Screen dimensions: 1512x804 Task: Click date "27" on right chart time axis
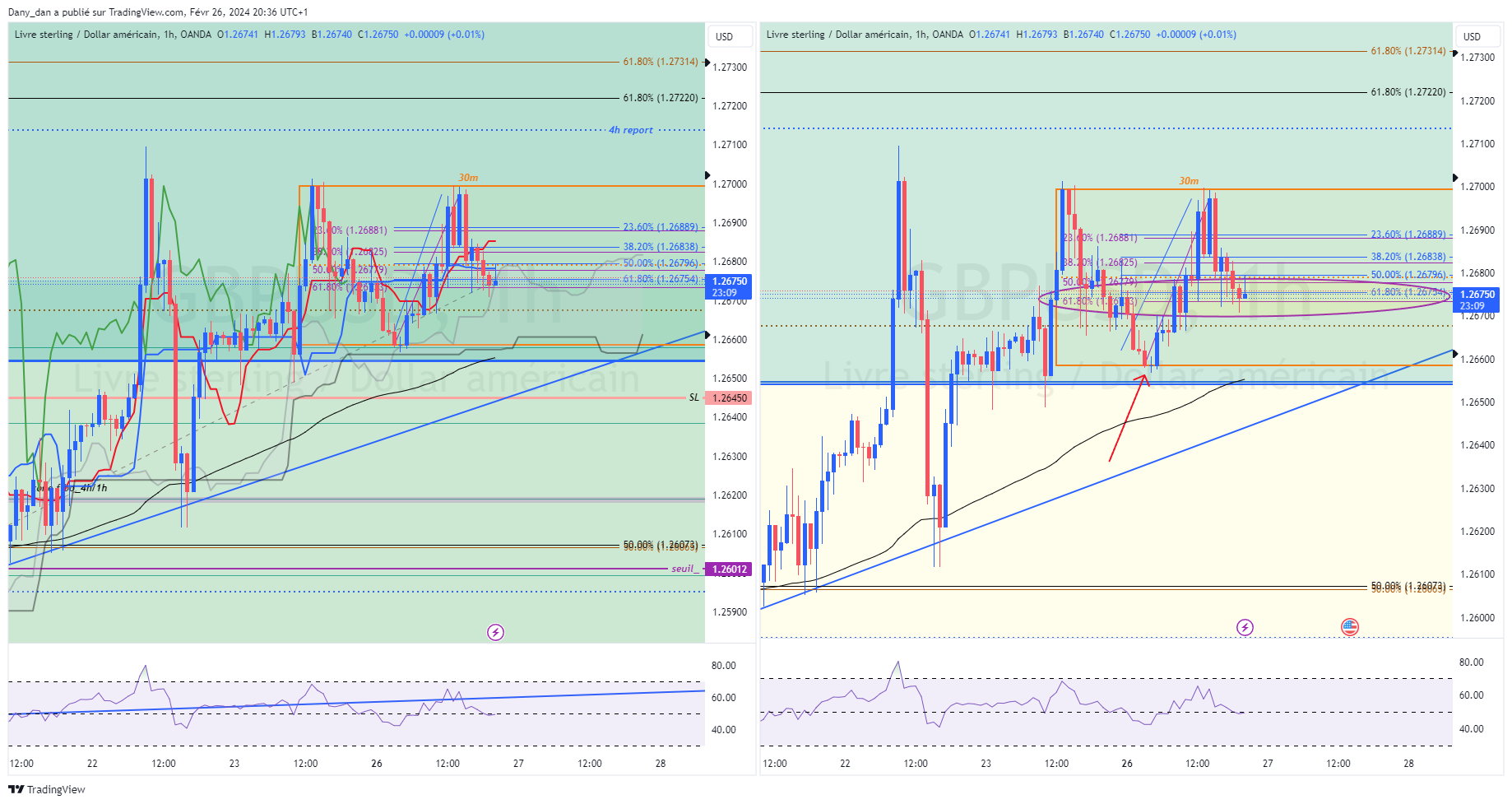[x=1268, y=764]
